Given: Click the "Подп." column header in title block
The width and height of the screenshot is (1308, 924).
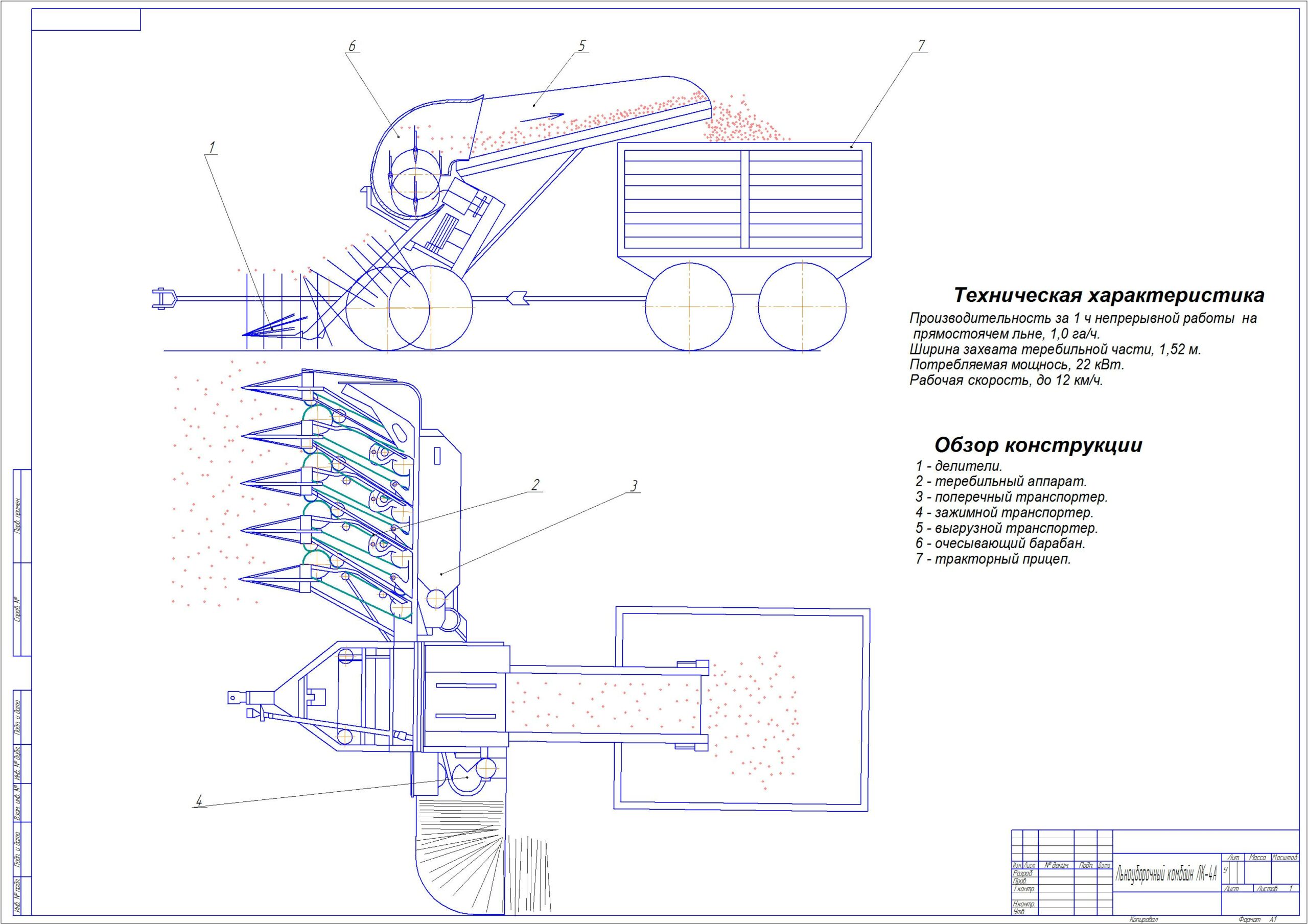Looking at the screenshot, I should pyautogui.click(x=1086, y=866).
